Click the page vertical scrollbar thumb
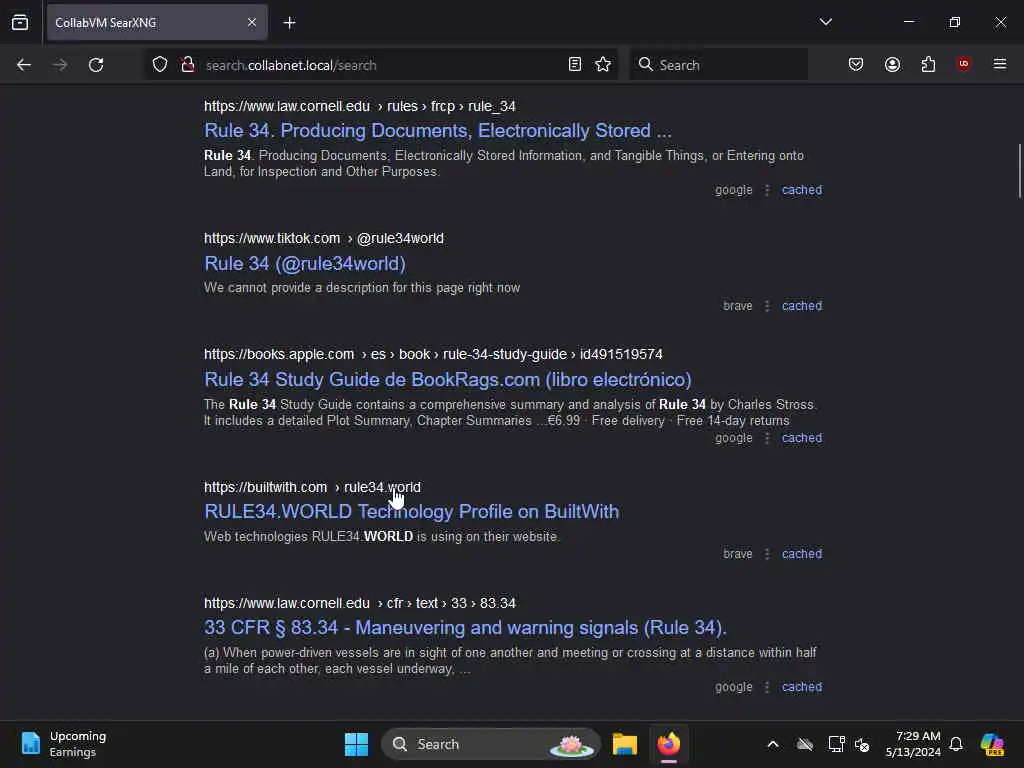1024x768 pixels. [x=1019, y=171]
